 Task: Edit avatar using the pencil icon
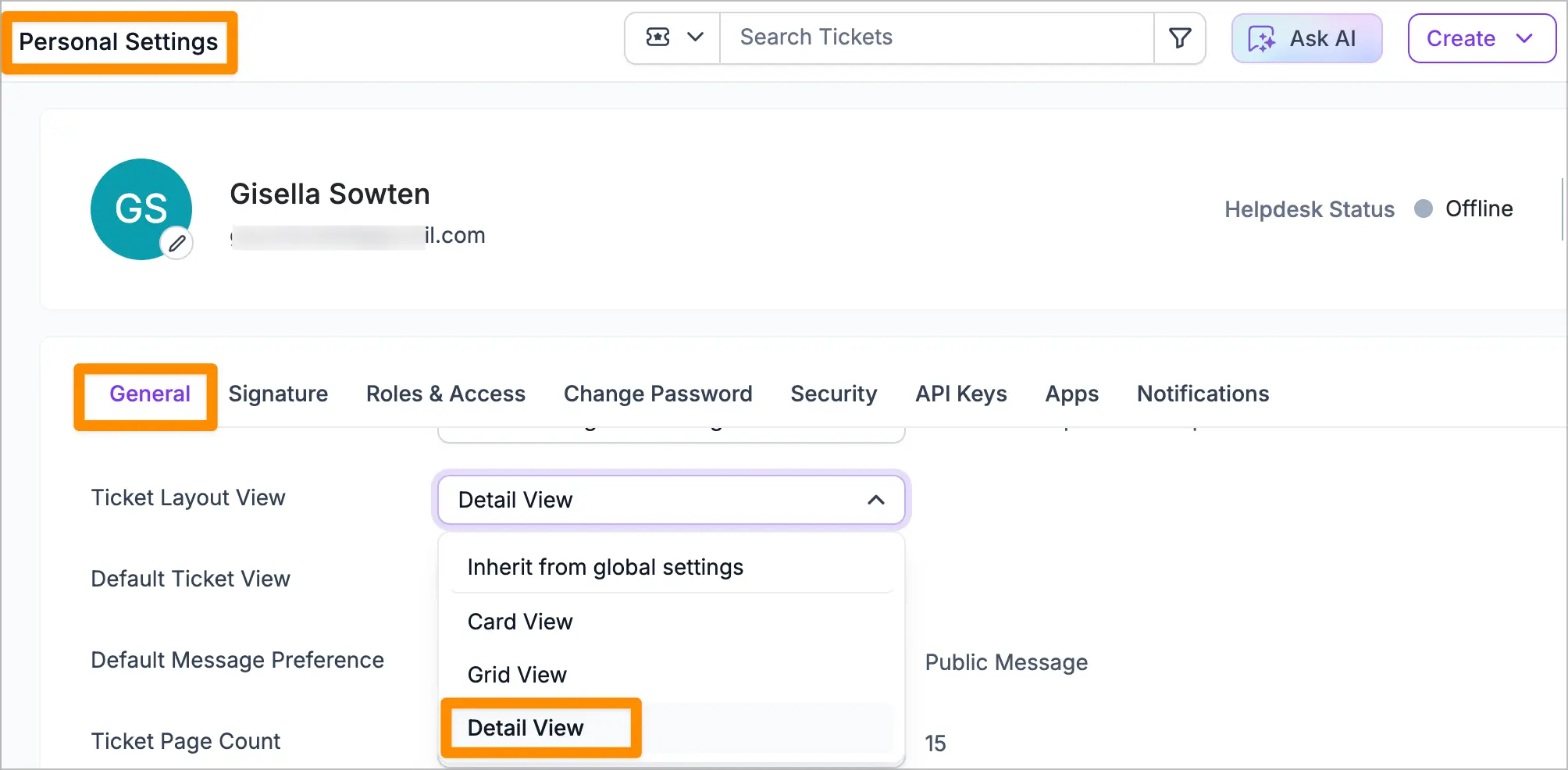tap(177, 244)
